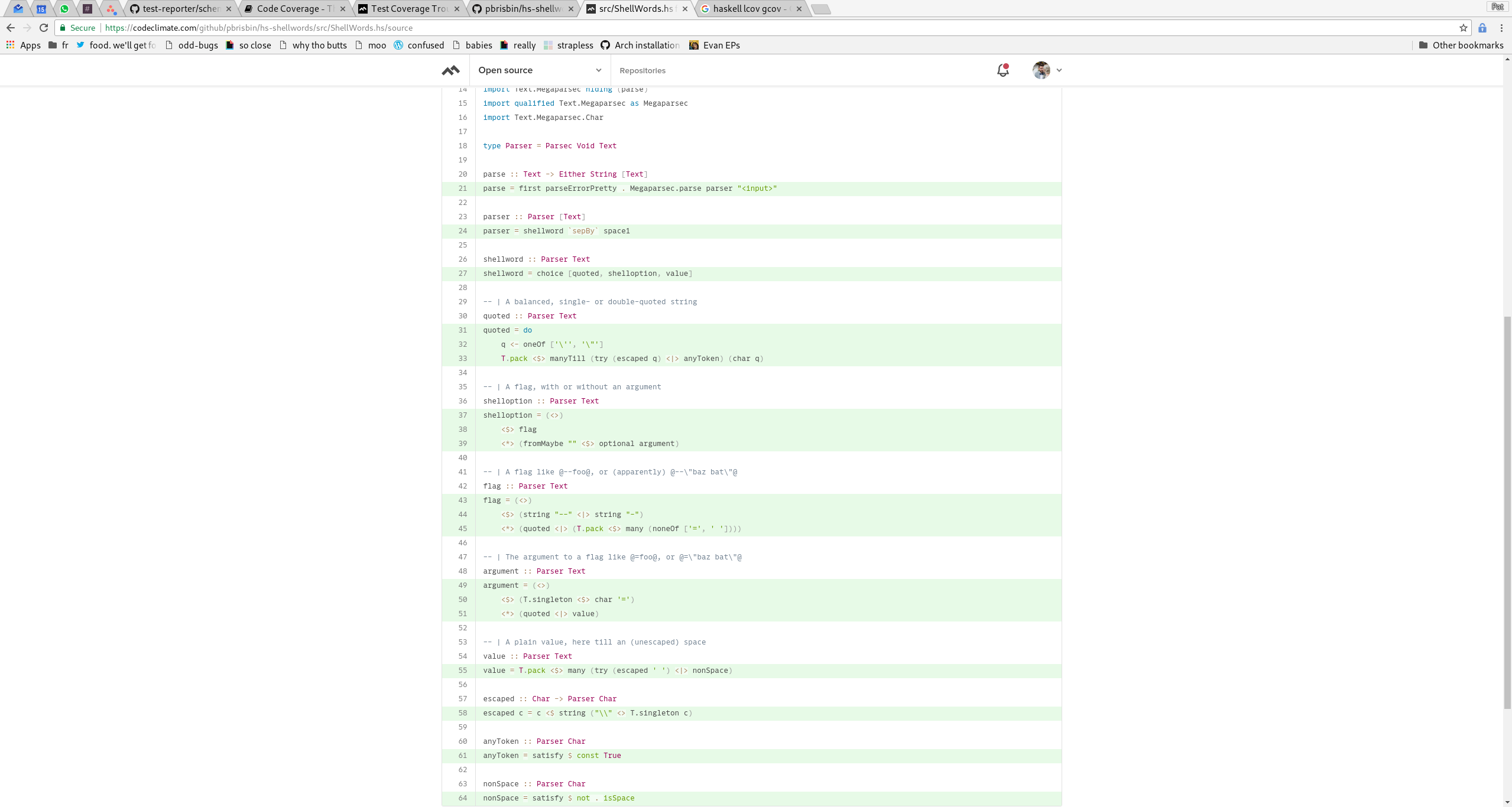This screenshot has height=807, width=1512.
Task: Switch to the 'haskell lcov gcov' tab
Action: tap(748, 9)
